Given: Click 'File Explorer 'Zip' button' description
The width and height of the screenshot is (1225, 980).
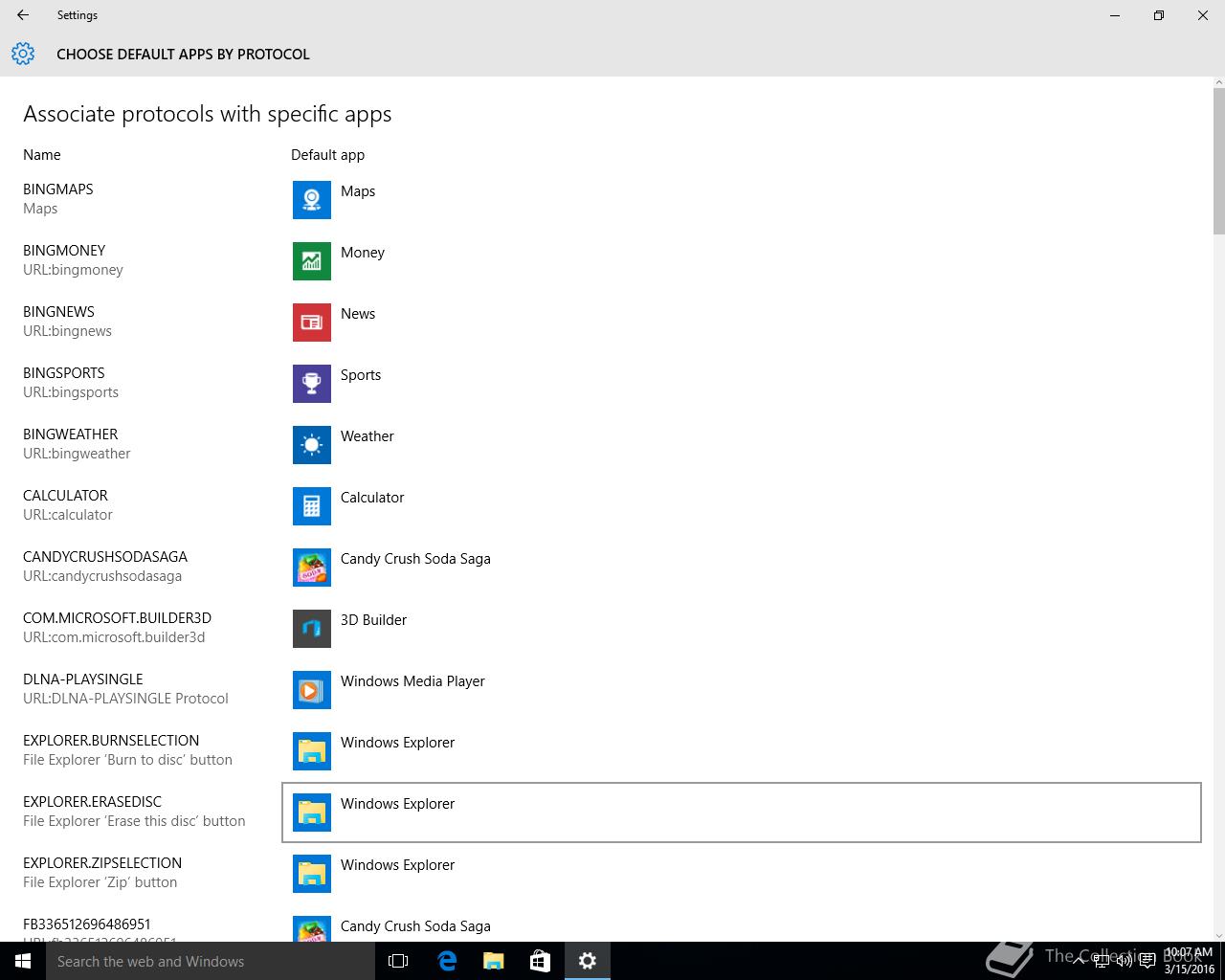Looking at the screenshot, I should (100, 882).
